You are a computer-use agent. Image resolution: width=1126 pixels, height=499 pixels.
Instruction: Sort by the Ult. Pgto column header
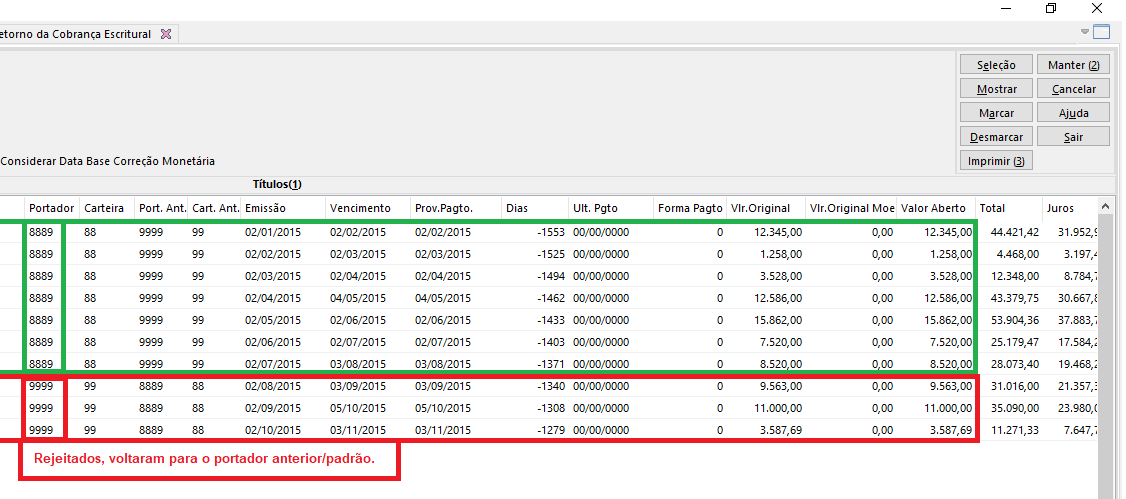[611, 208]
